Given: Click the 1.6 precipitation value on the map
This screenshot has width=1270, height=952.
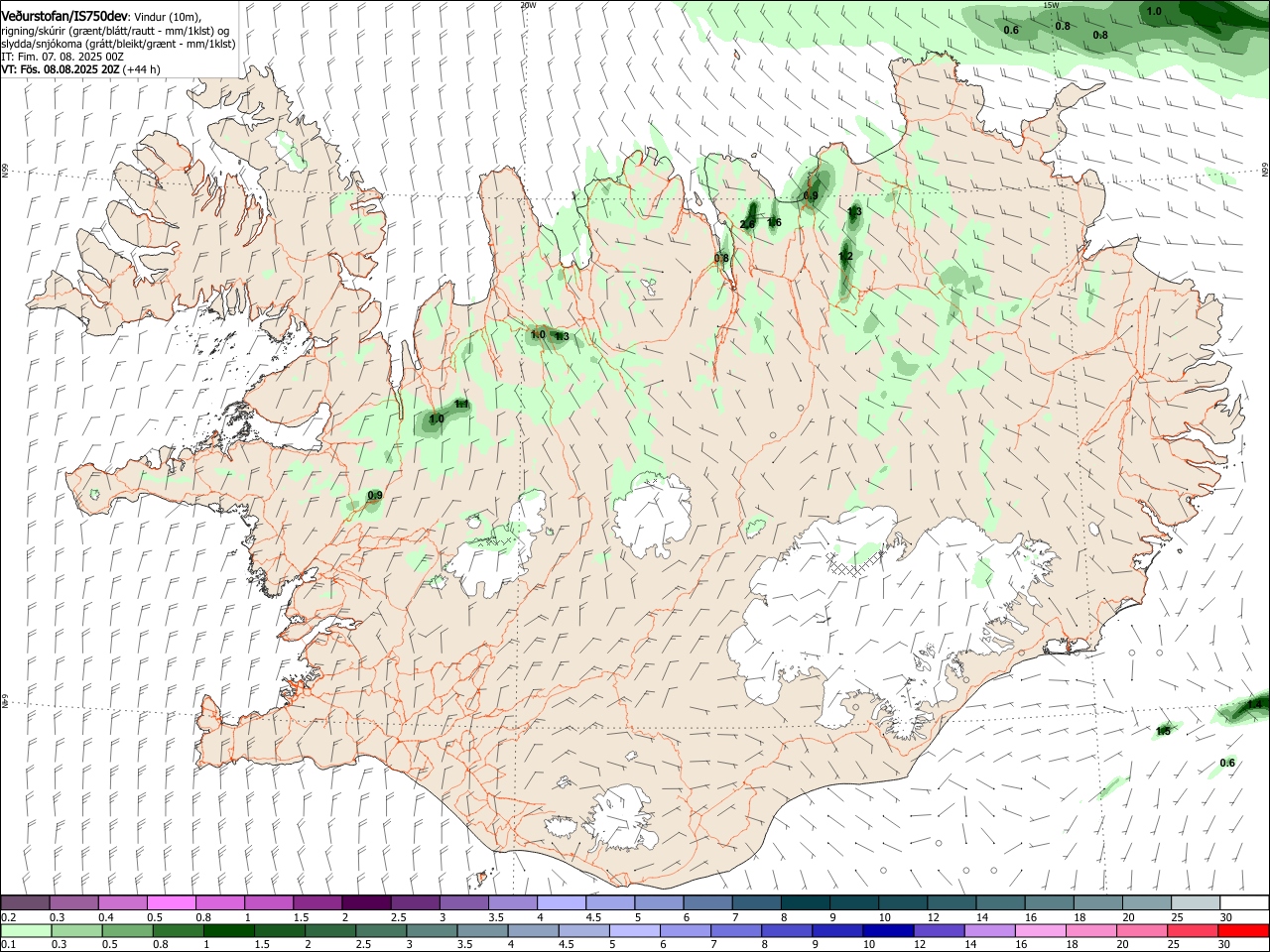Looking at the screenshot, I should pos(774,222).
